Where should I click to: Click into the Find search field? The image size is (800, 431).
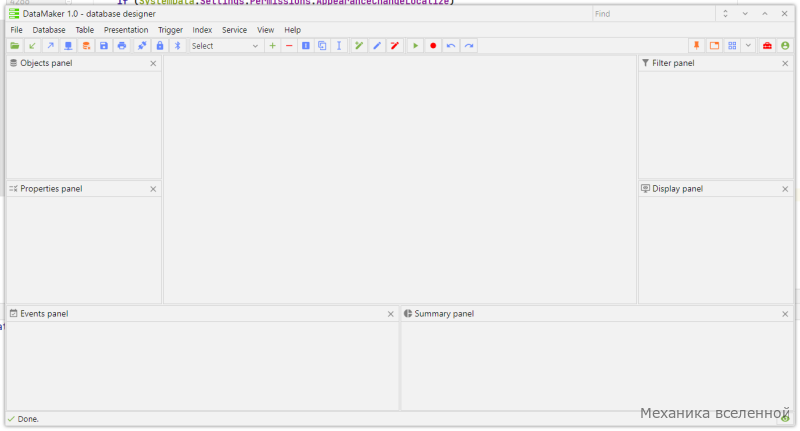(654, 14)
